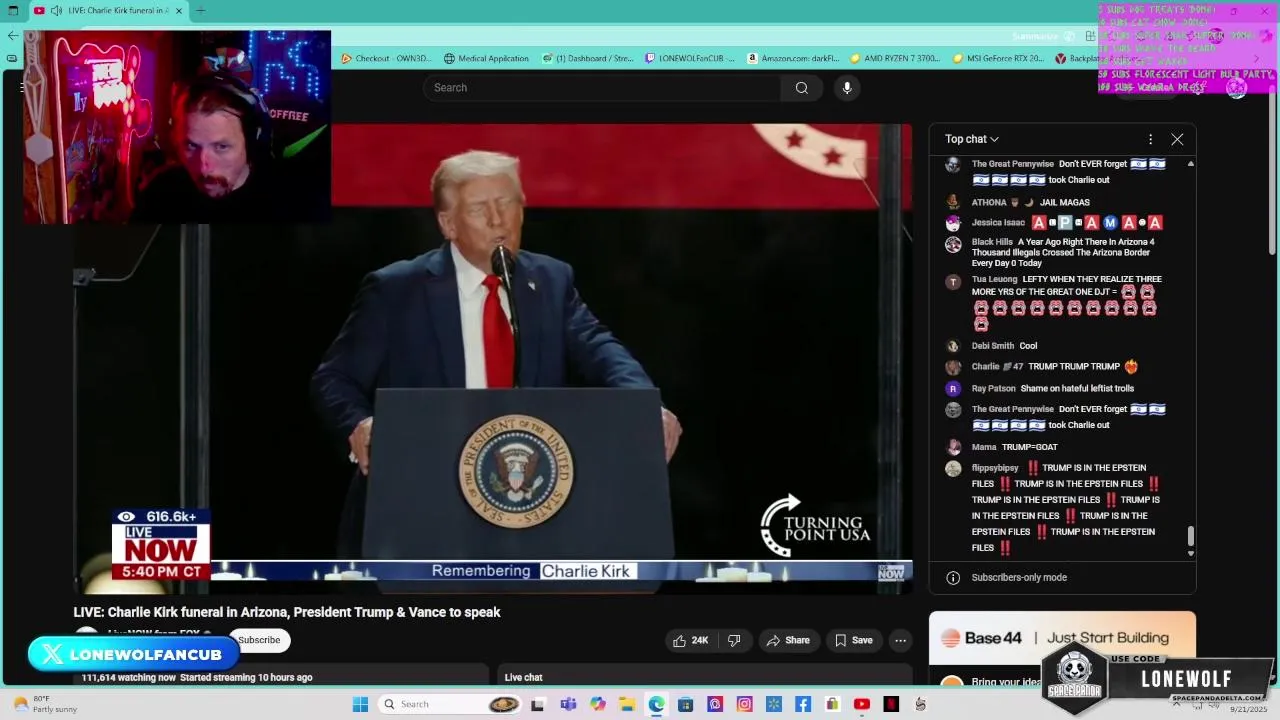Open Copilot from the taskbar
Viewport: 1280px width, 720px height.
pyautogui.click(x=598, y=704)
